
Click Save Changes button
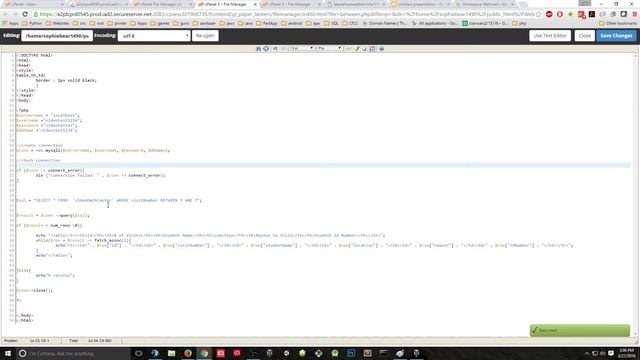[x=616, y=36]
